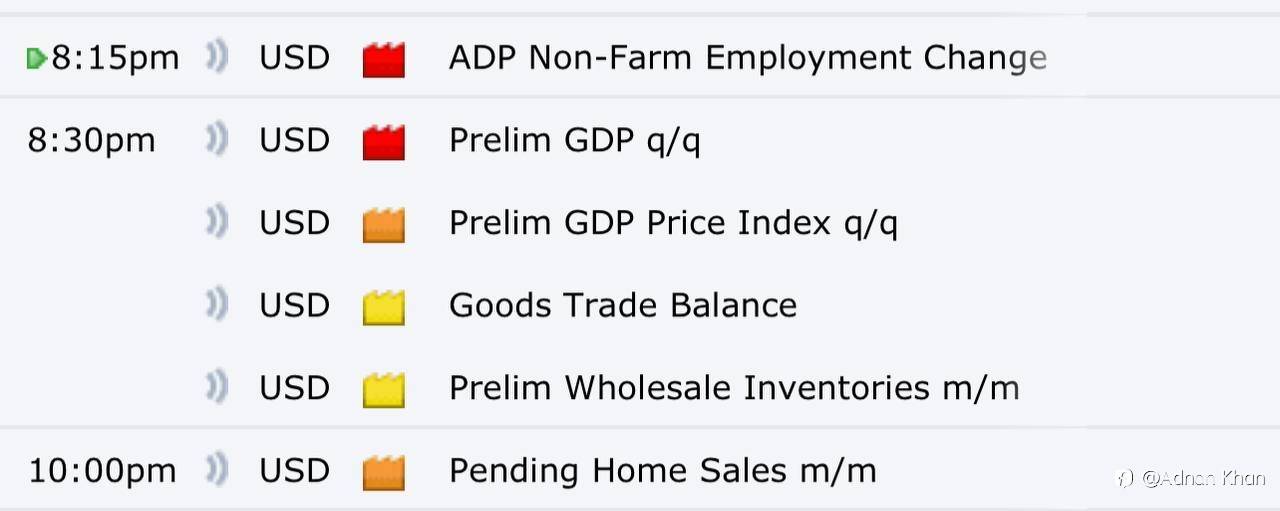The width and height of the screenshot is (1280, 511).
Task: Open the Prelim GDP q/q event
Action: 574,141
